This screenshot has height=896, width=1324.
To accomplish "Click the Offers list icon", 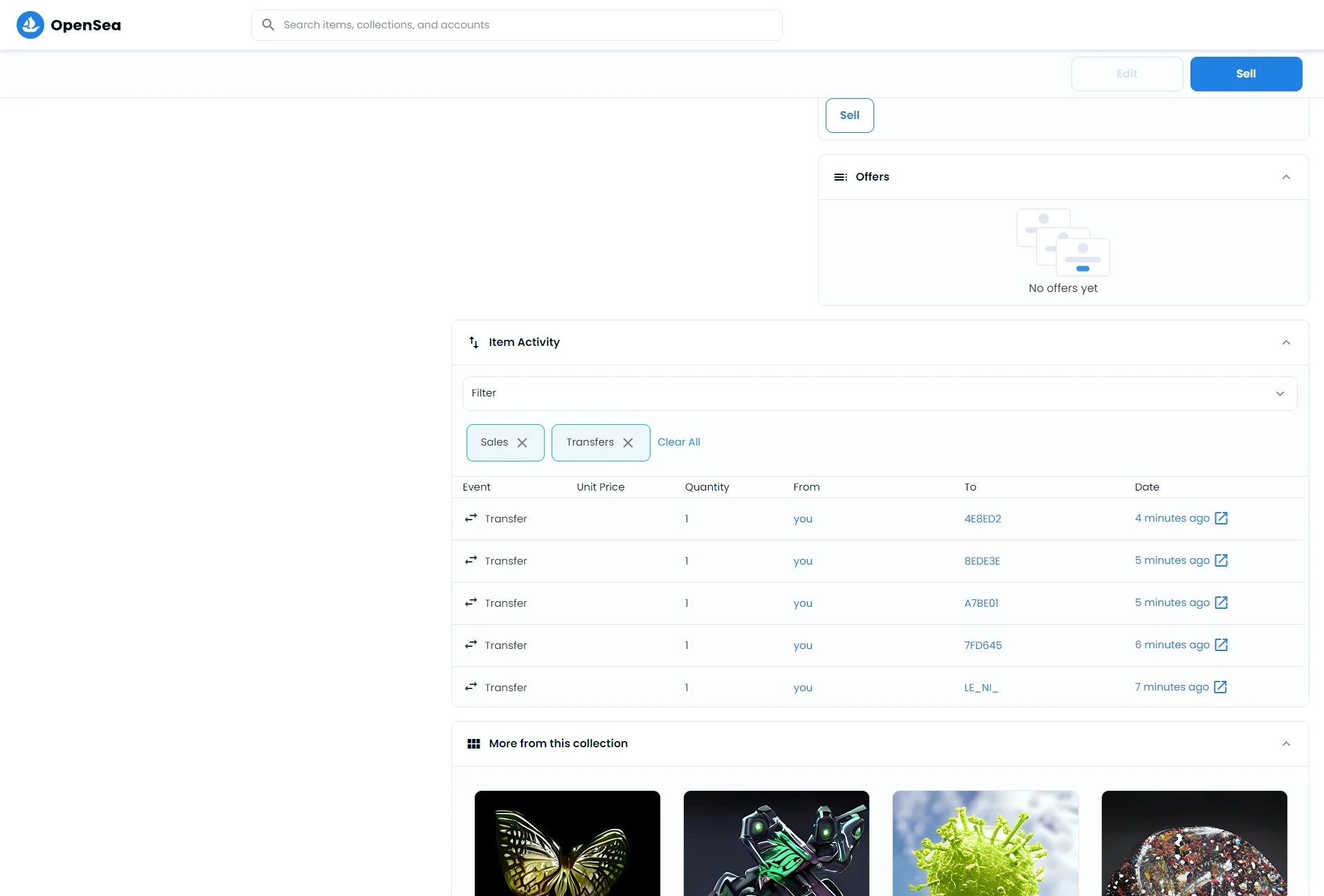I will point(840,177).
